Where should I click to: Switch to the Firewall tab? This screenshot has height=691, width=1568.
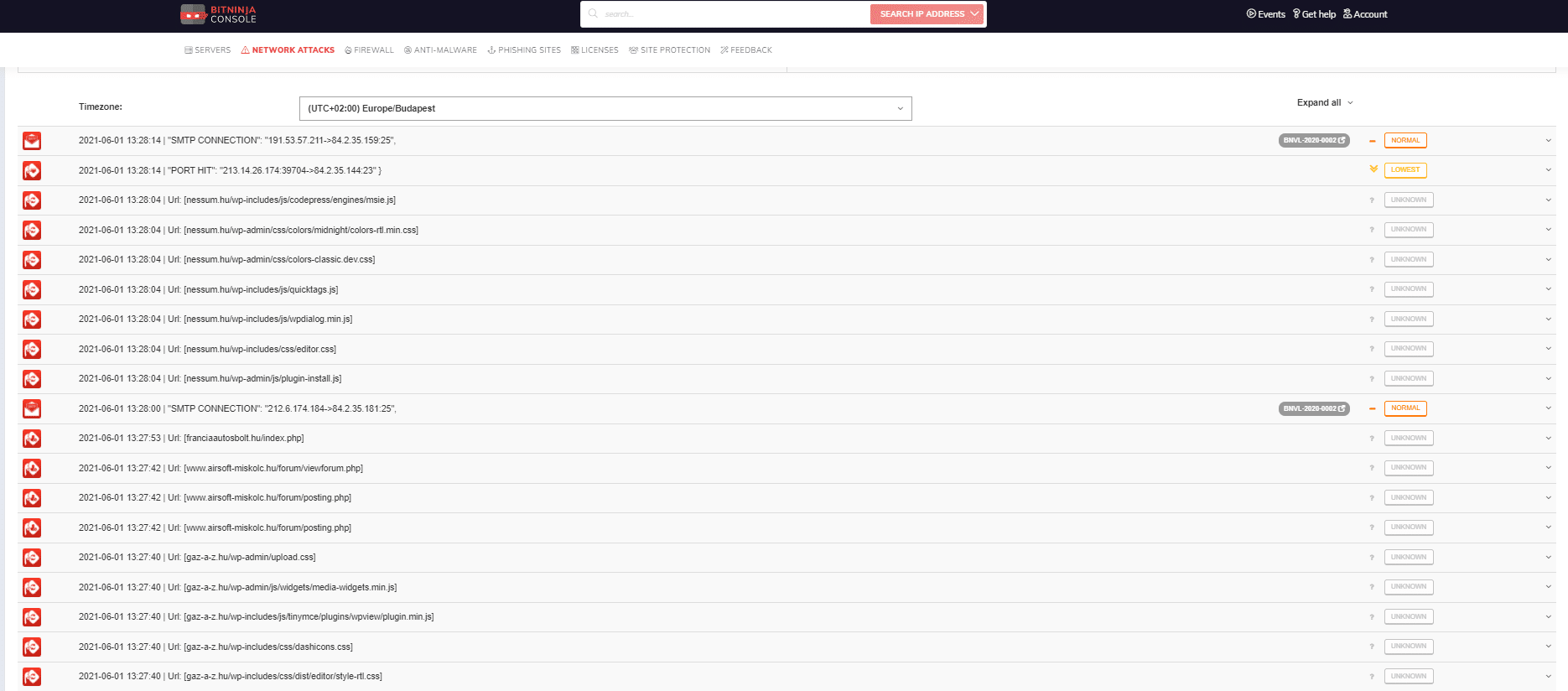click(x=369, y=50)
